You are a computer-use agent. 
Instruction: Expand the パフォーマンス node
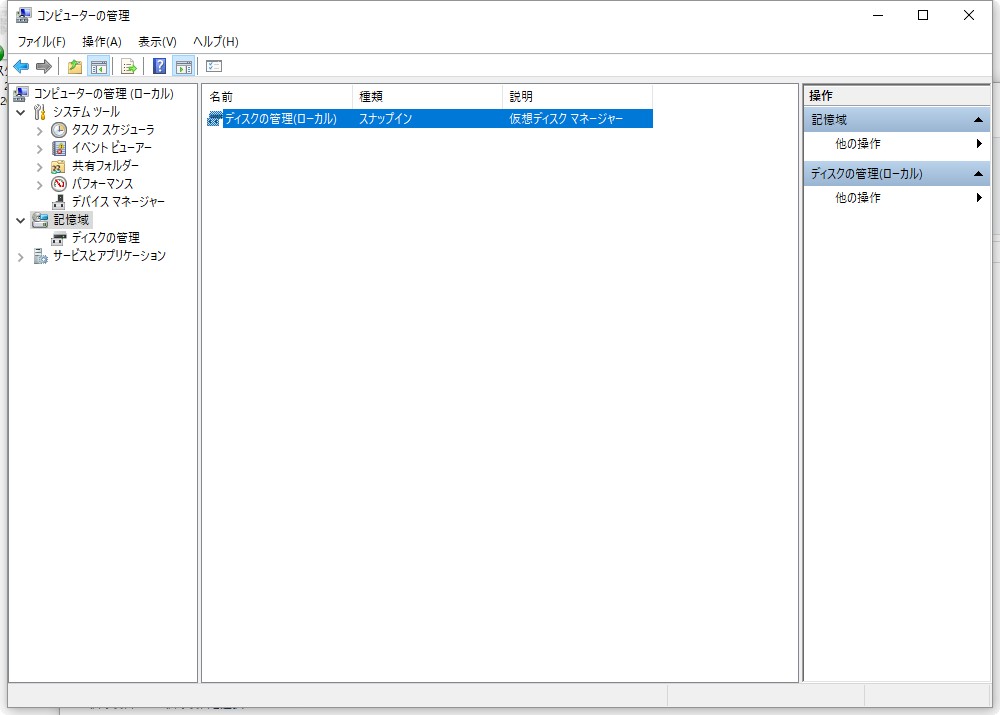(40, 184)
